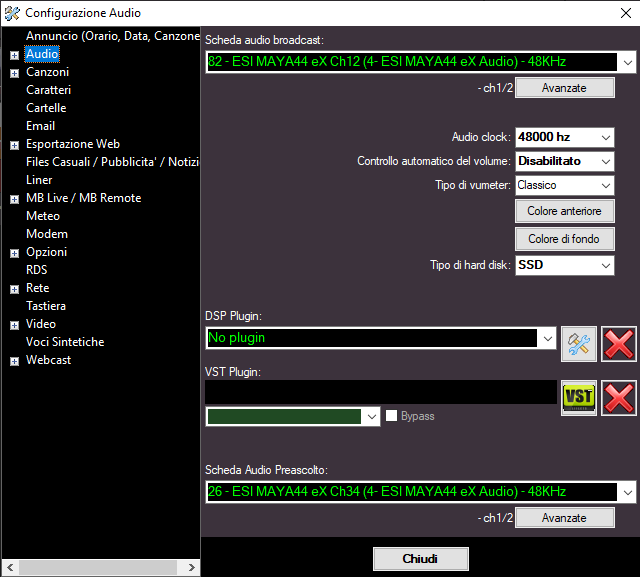Open the Scheda audio broadcast dropdown

point(627,62)
